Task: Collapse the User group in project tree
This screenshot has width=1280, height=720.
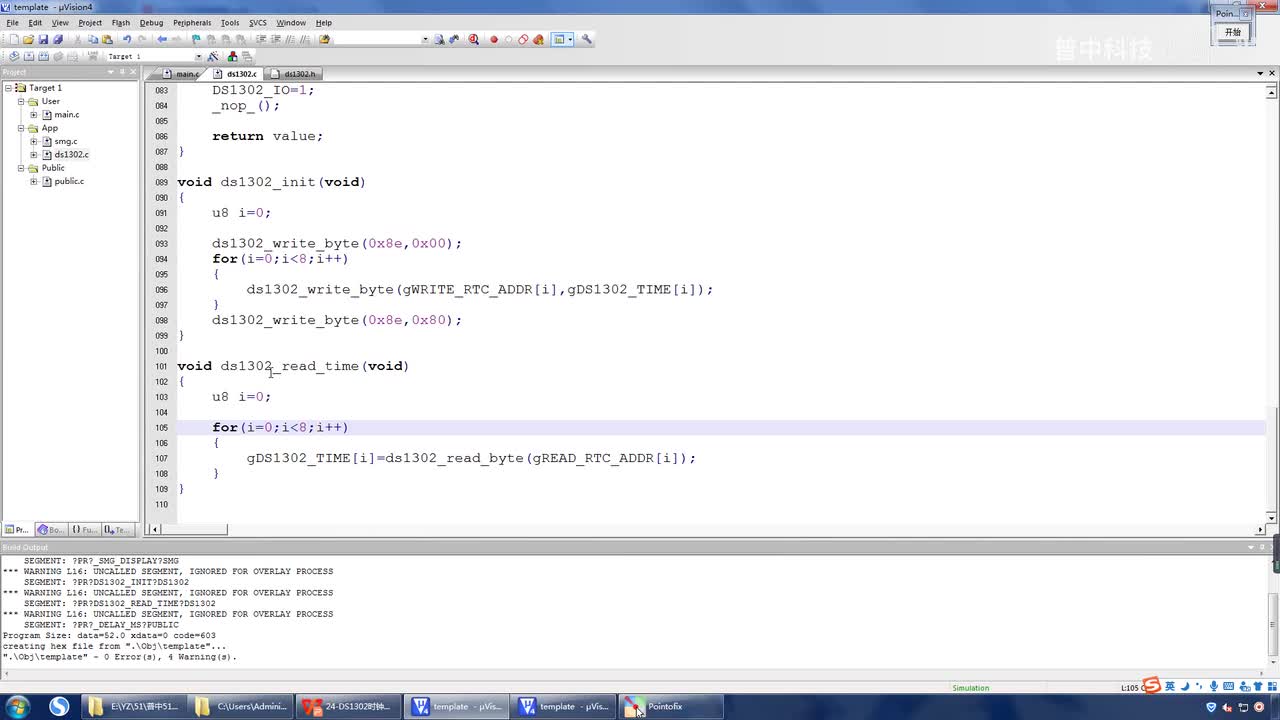Action: tap(21, 101)
